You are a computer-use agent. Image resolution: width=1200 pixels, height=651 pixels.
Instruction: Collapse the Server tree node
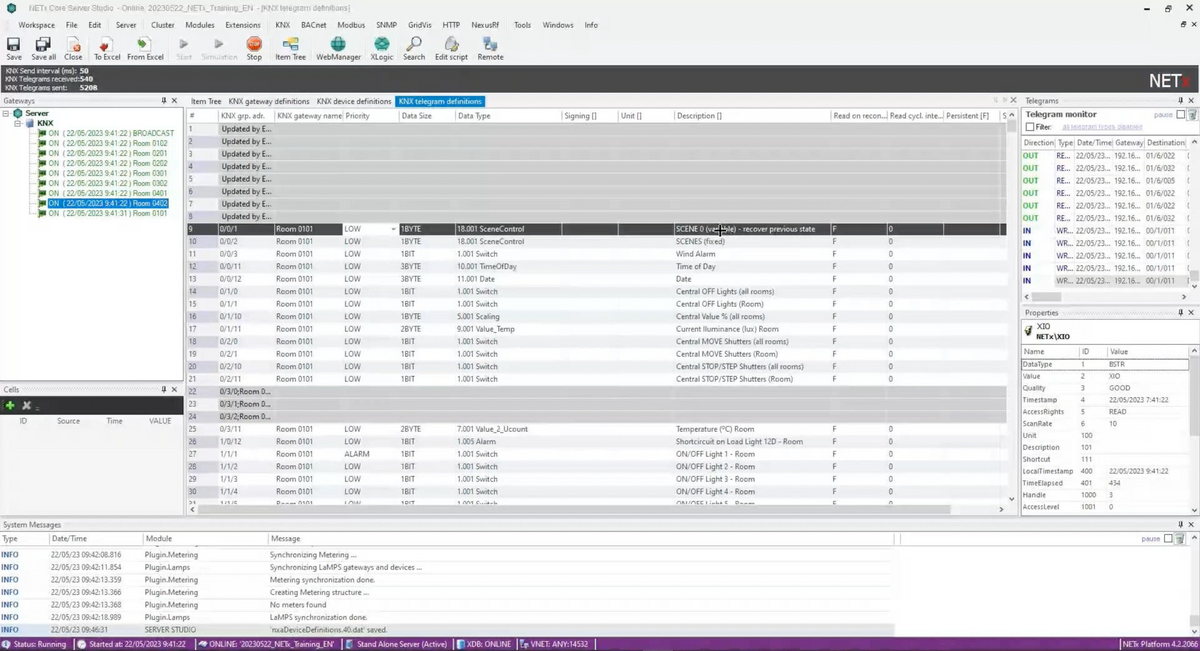click(x=6, y=113)
